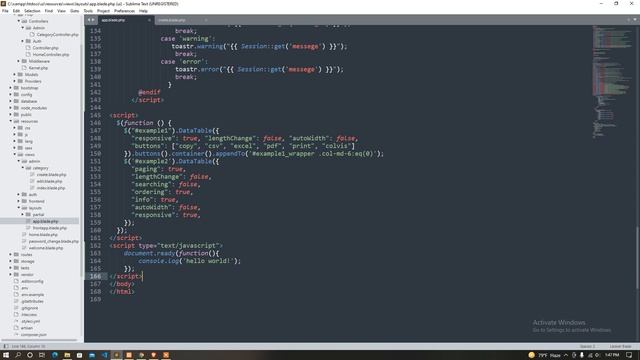
Task: Open the artisan file
Action: [x=27, y=328]
